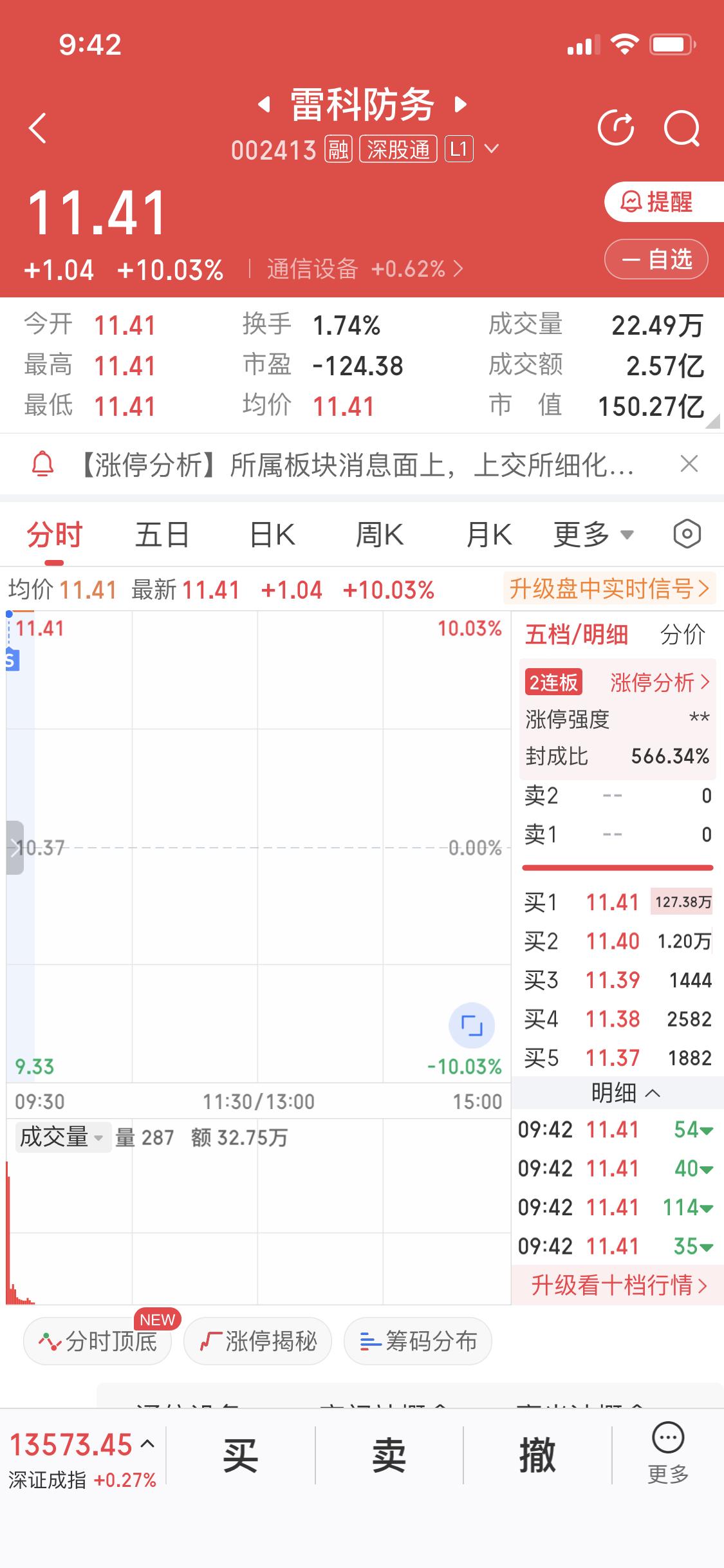
Task: Tap the 封成比 566.34% row
Action: coord(618,756)
